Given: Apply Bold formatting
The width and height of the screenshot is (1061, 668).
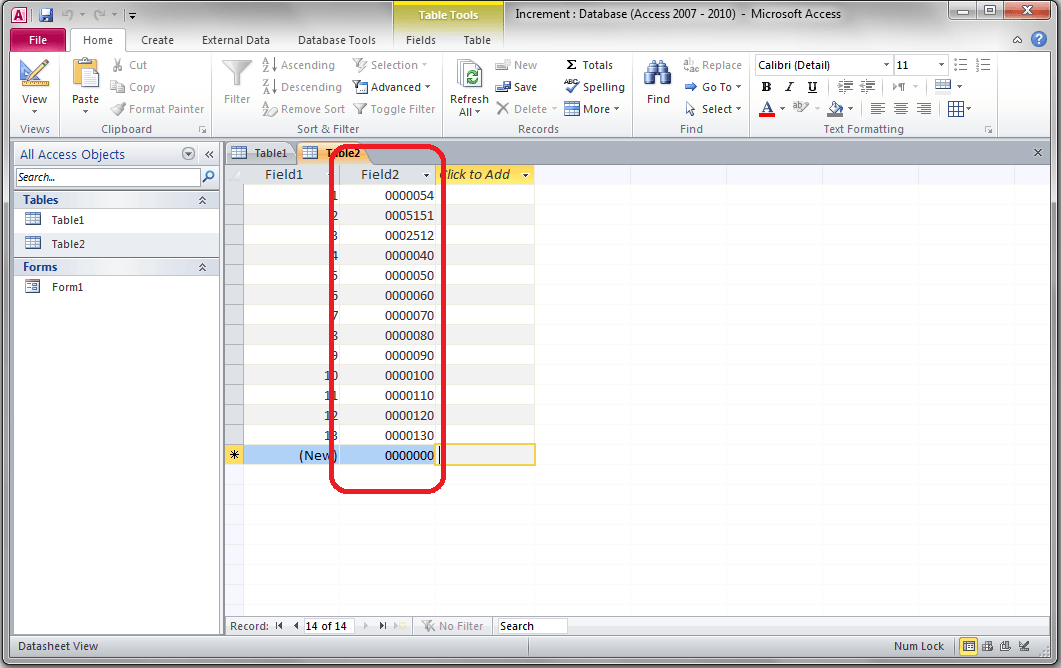Looking at the screenshot, I should pos(766,87).
